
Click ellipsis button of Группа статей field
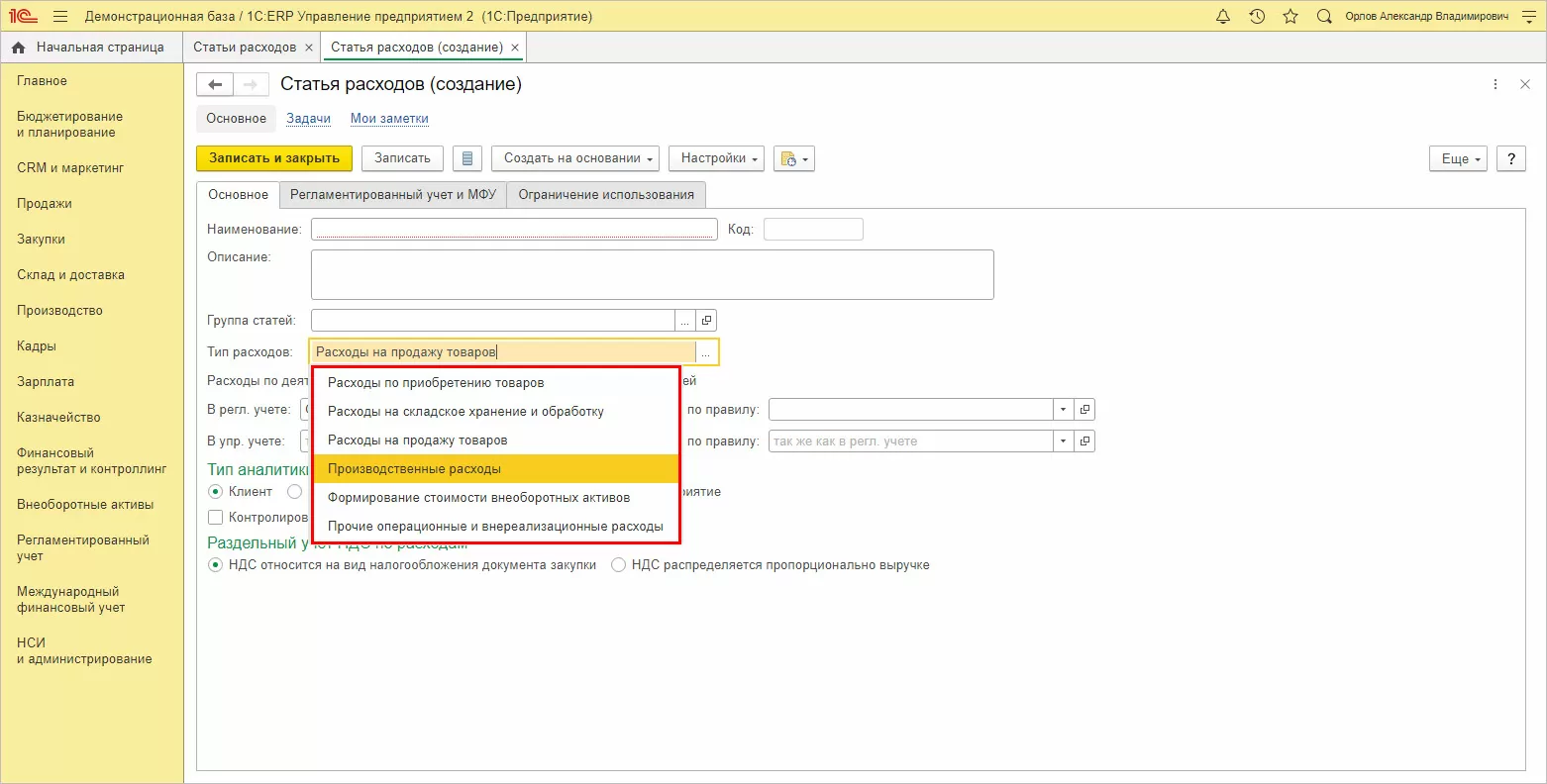[685, 321]
